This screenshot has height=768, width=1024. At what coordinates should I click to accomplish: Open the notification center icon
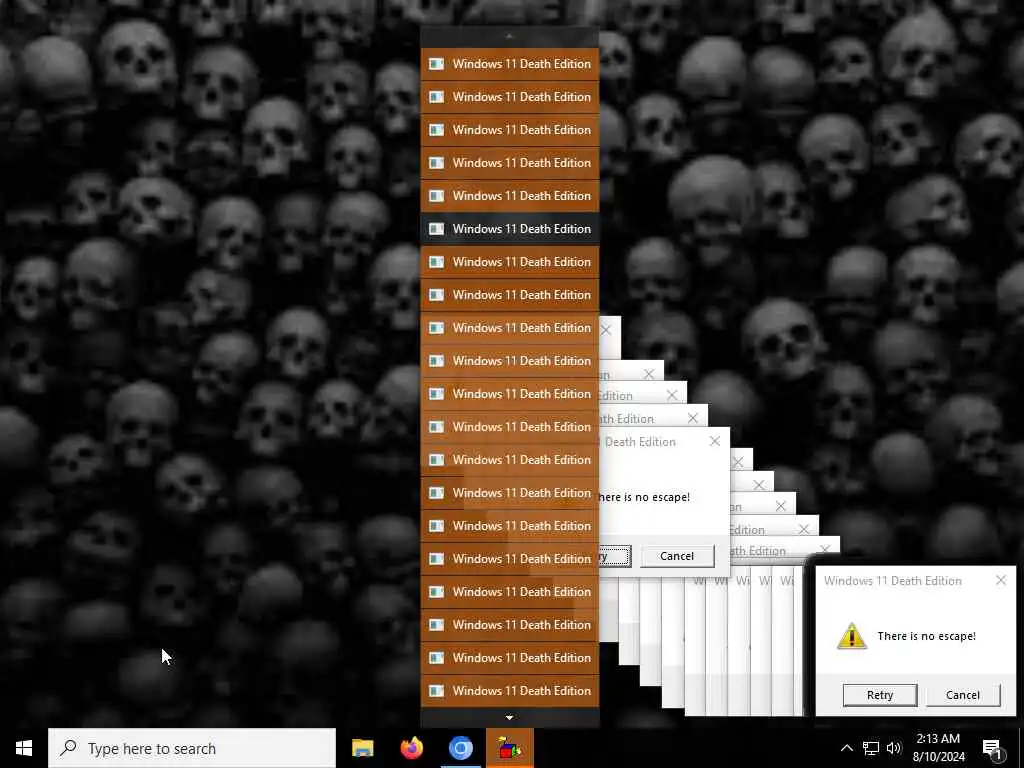coord(991,748)
